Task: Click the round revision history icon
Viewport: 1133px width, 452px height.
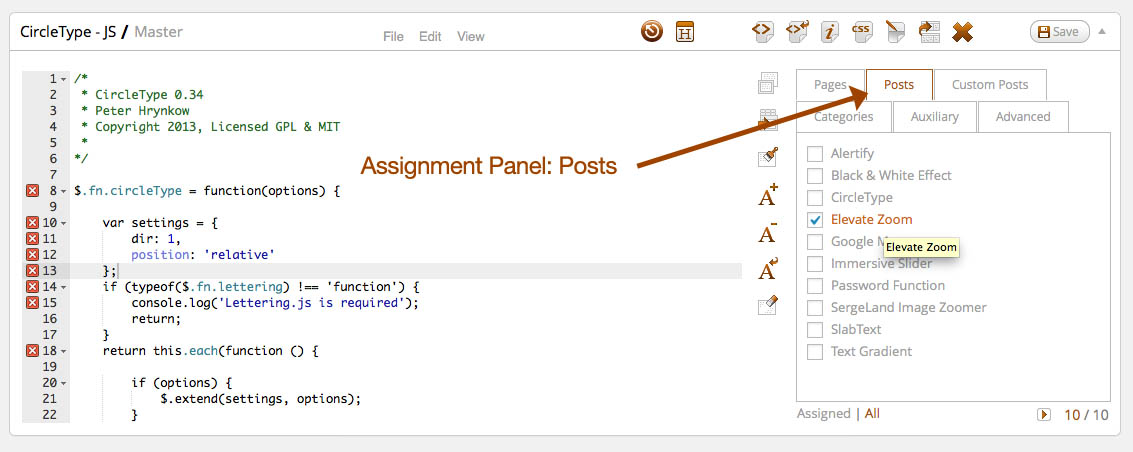Action: click(652, 32)
